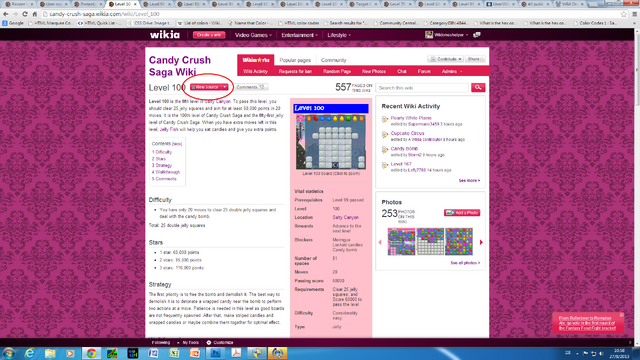Viewport: 640px width, 360px height.
Task: Select the Community tab
Action: coord(333,60)
